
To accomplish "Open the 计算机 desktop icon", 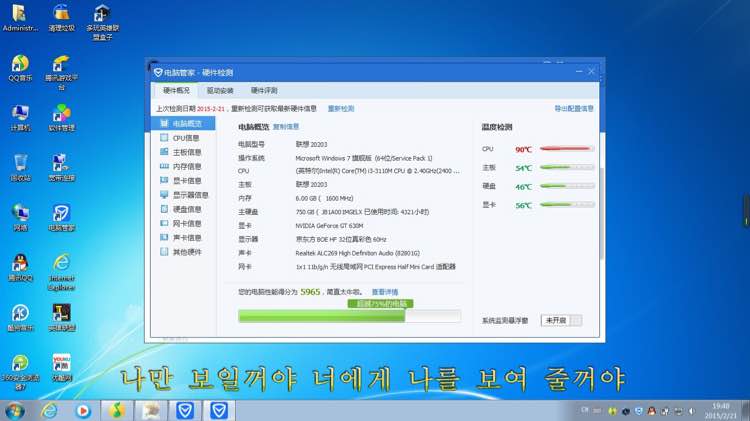I will (x=20, y=118).
